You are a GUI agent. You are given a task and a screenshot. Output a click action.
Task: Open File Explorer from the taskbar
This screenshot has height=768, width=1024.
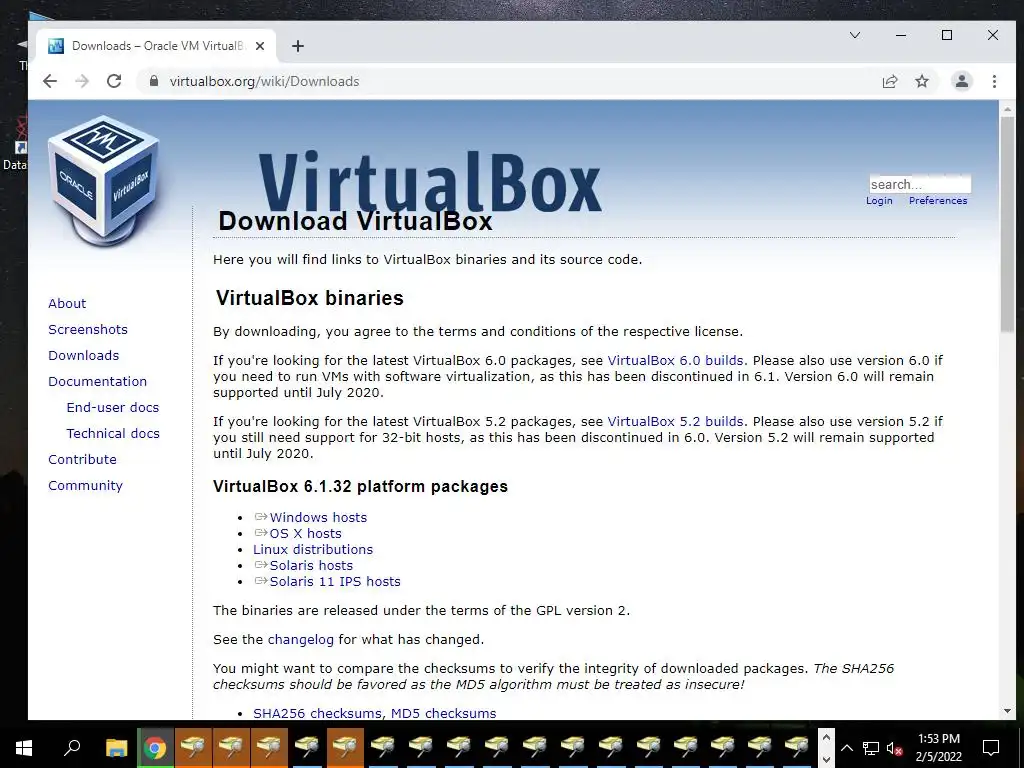(x=117, y=748)
